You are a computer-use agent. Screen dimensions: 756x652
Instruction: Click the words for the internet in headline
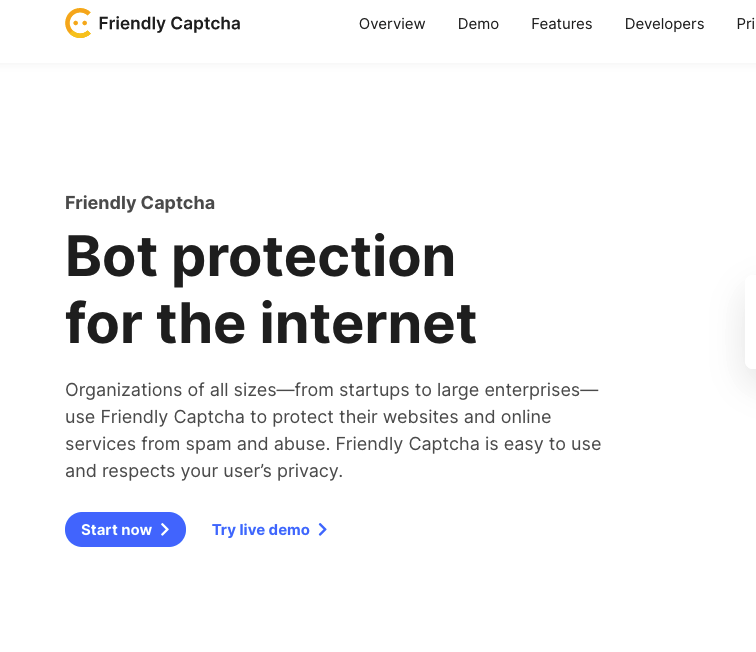(271, 323)
